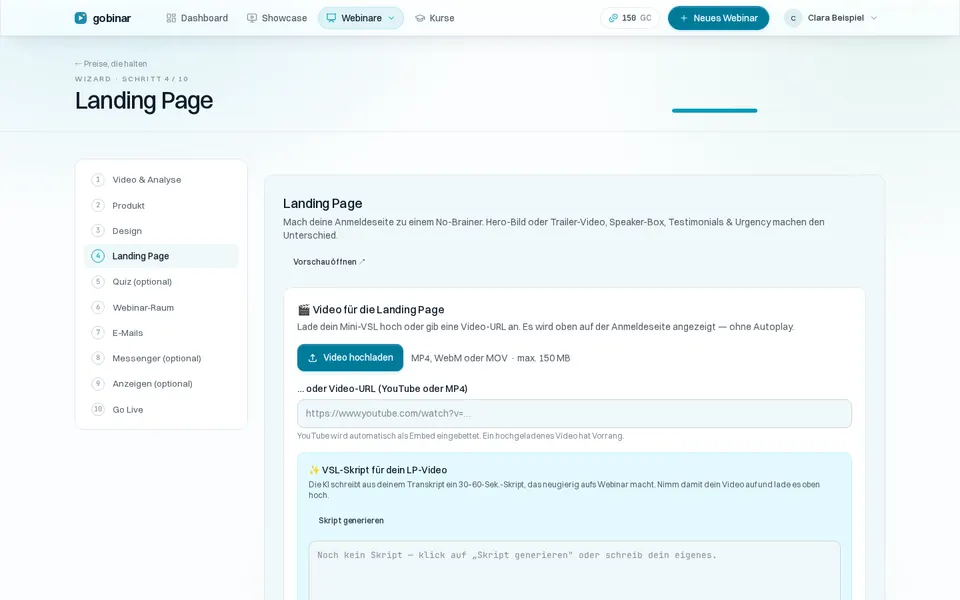The height and width of the screenshot is (600, 960).
Task: Click the 150 GC credits badge
Action: click(x=630, y=18)
